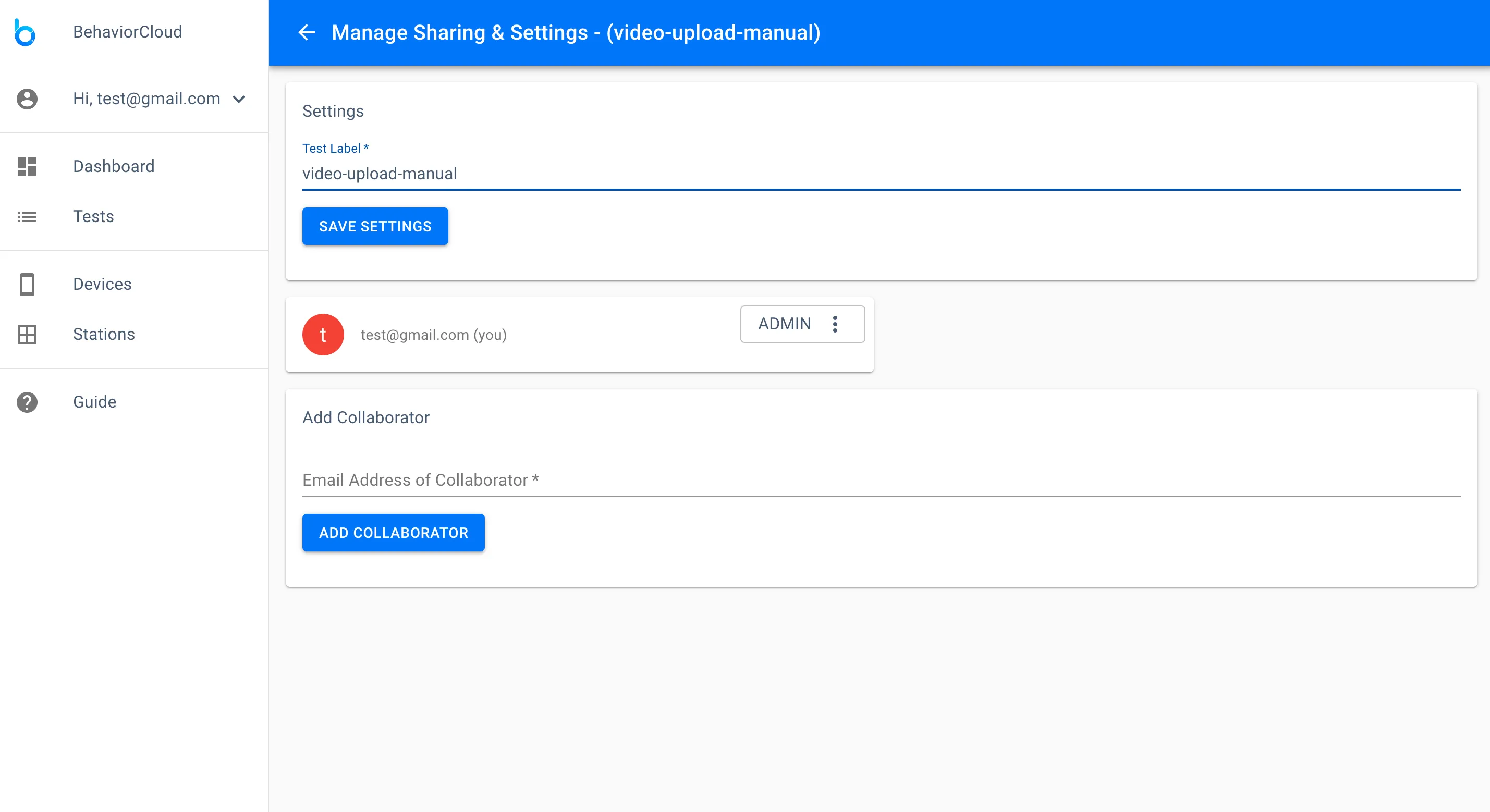This screenshot has height=812, width=1490.
Task: Go to Devices in sidebar
Action: pos(102,285)
